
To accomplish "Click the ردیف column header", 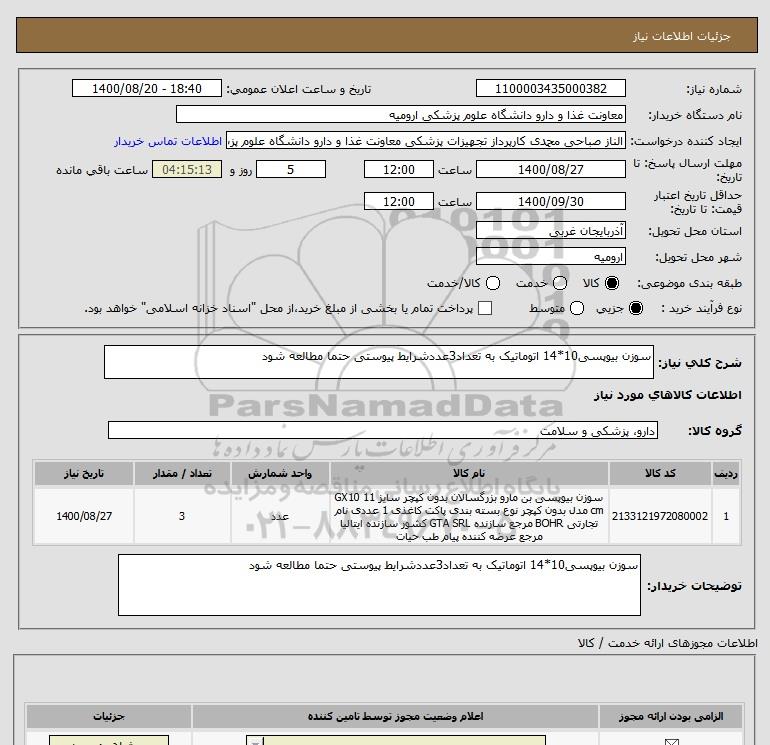I will (x=726, y=473).
